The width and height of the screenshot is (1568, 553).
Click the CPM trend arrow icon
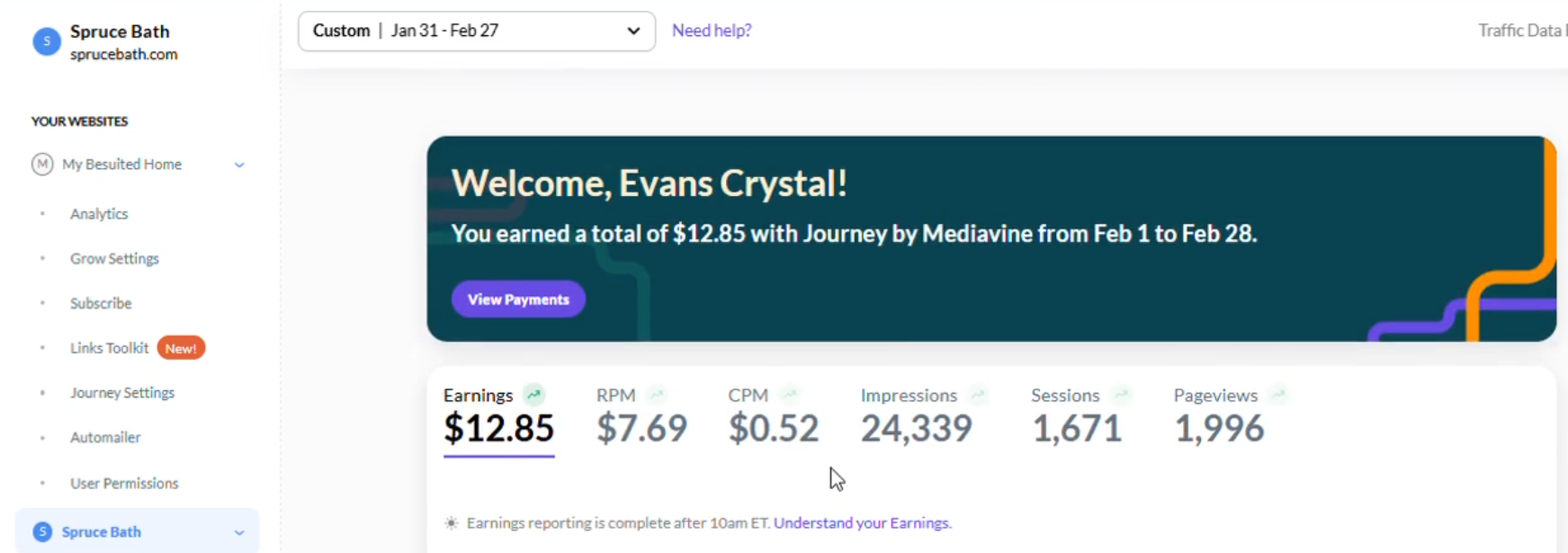pos(789,395)
